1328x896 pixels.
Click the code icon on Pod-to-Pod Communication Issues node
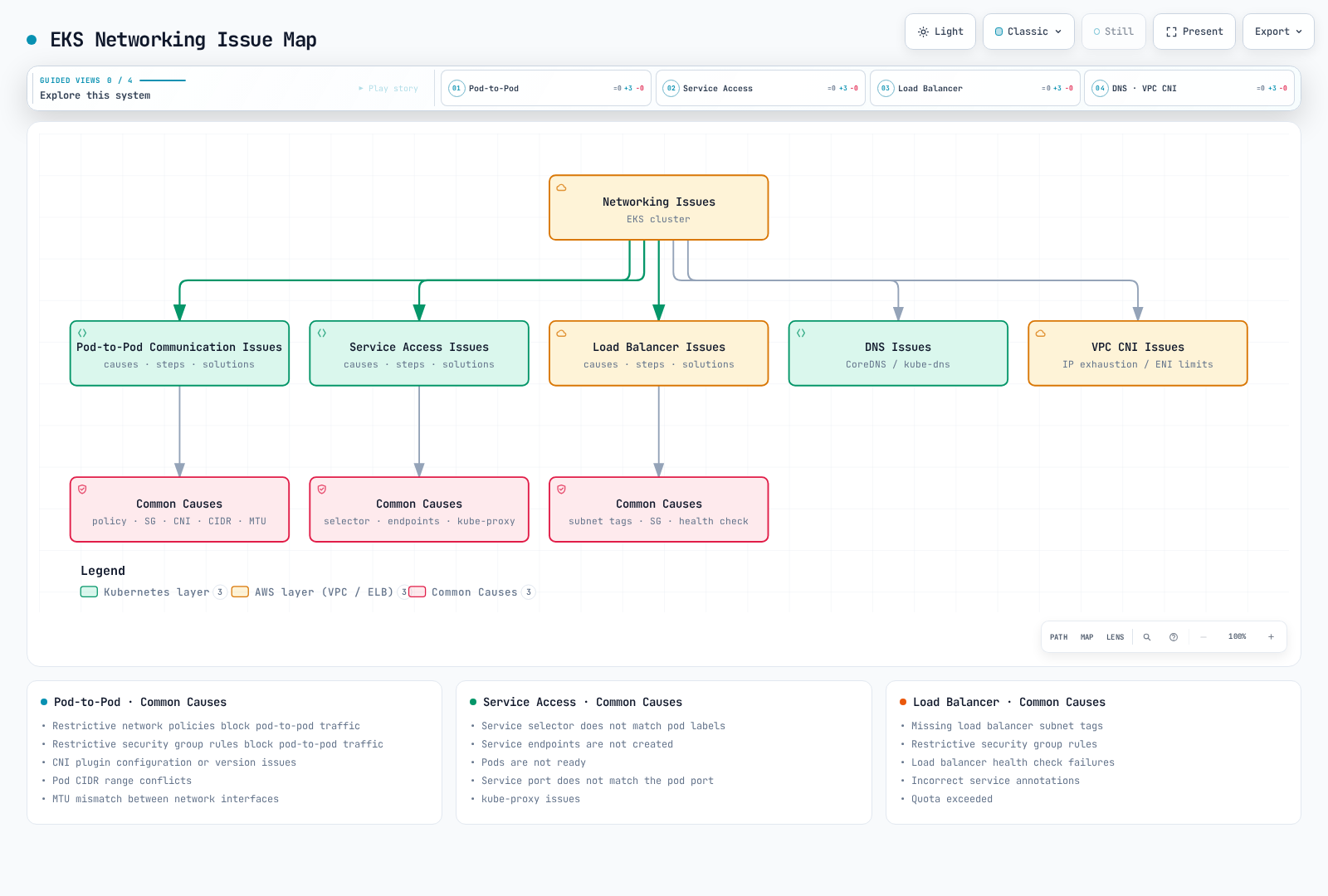pos(82,333)
